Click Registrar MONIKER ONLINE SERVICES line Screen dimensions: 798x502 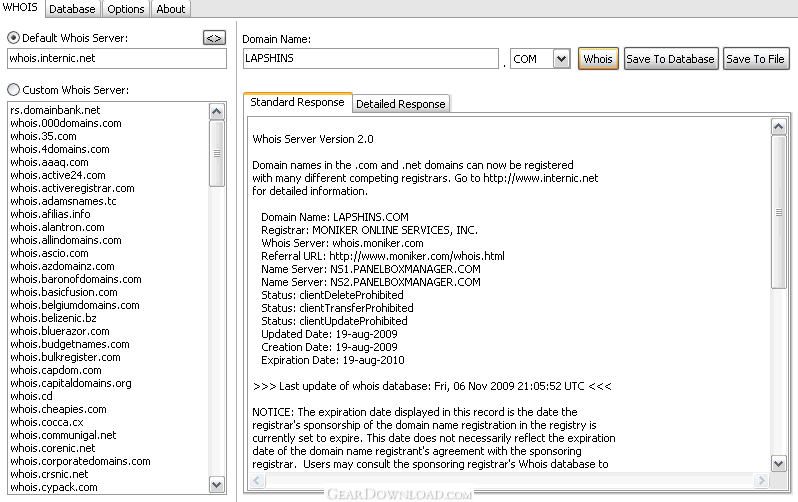(369, 230)
